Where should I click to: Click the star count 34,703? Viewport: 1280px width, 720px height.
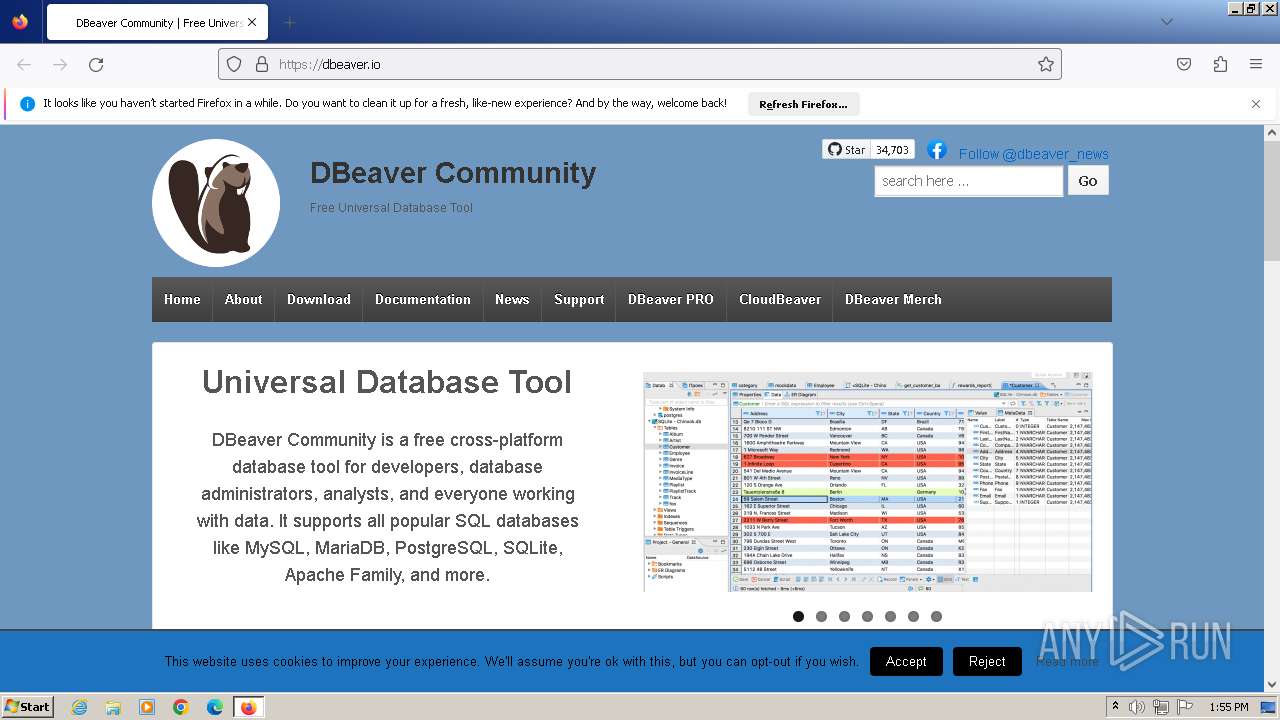(892, 150)
